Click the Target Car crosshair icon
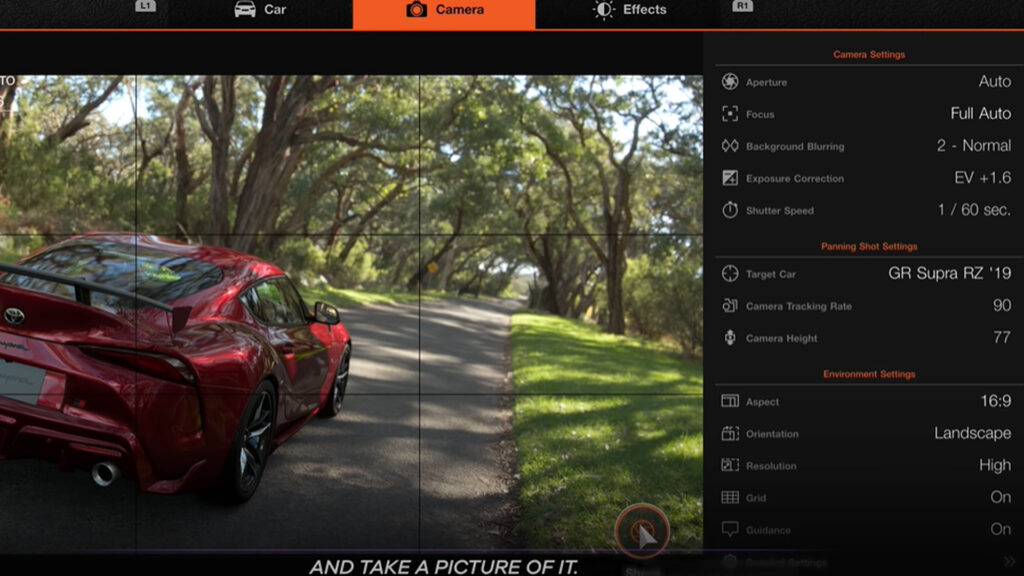Viewport: 1024px width, 576px height. 729,274
